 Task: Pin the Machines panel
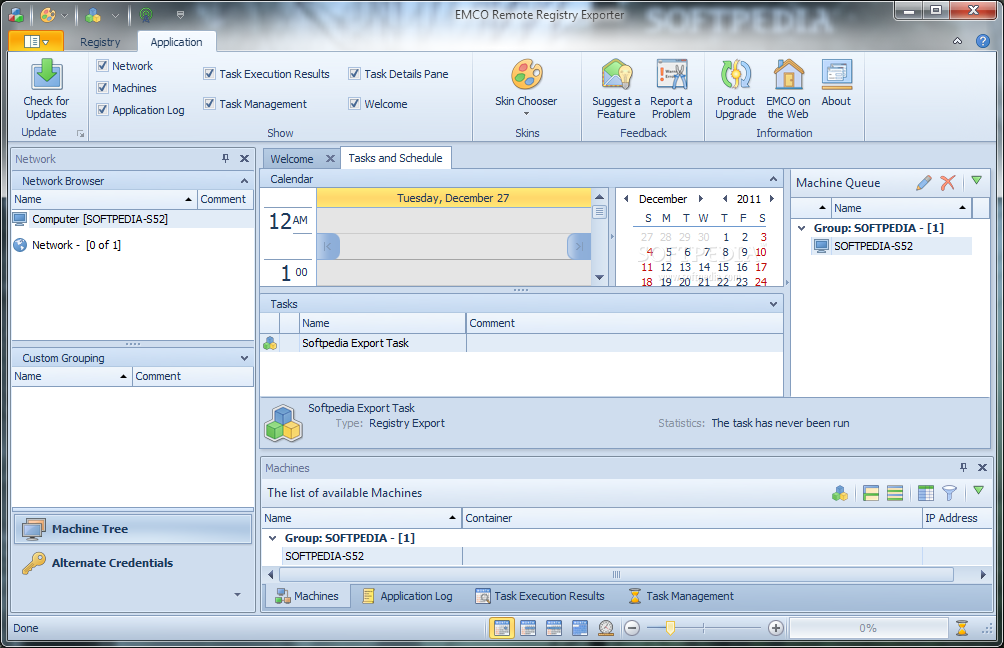pyautogui.click(x=963, y=467)
